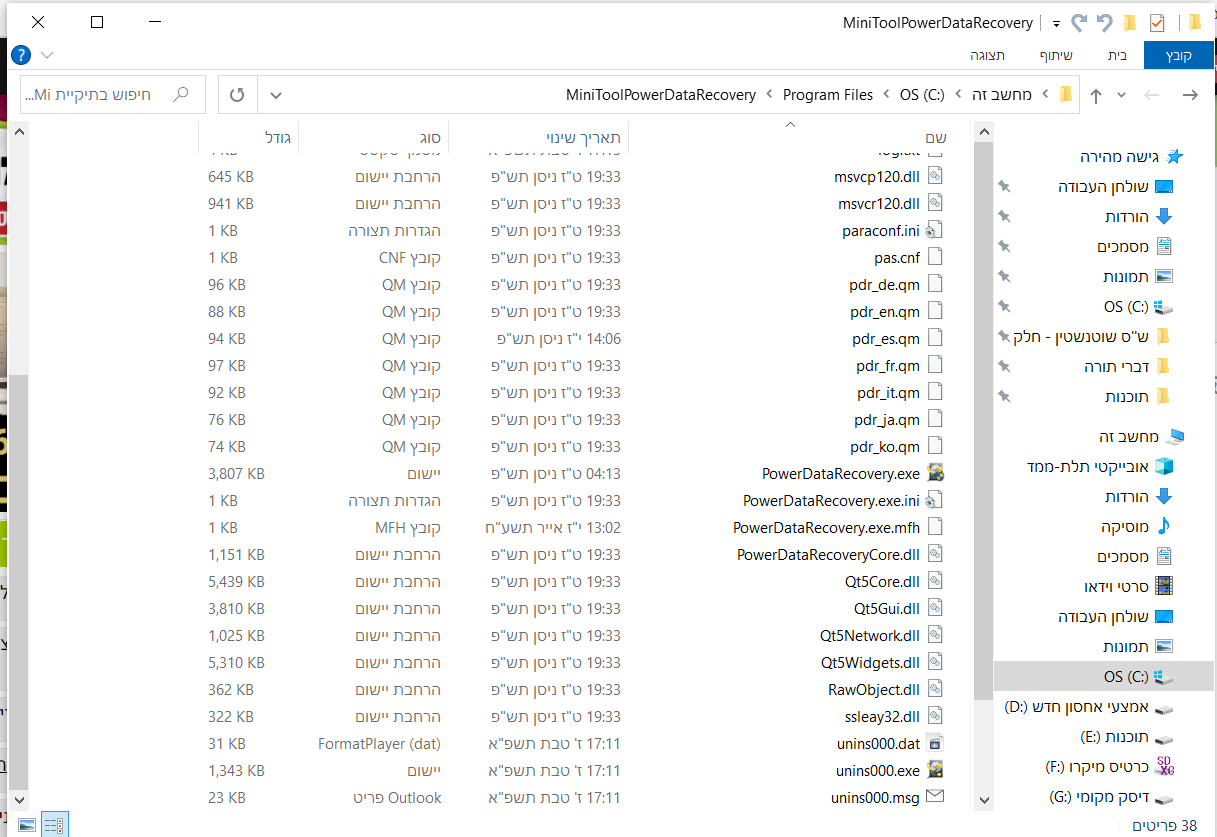This screenshot has height=837, width=1217.
Task: Open אובייקטי תלת-ממד 3D objects folder
Action: (1100, 466)
